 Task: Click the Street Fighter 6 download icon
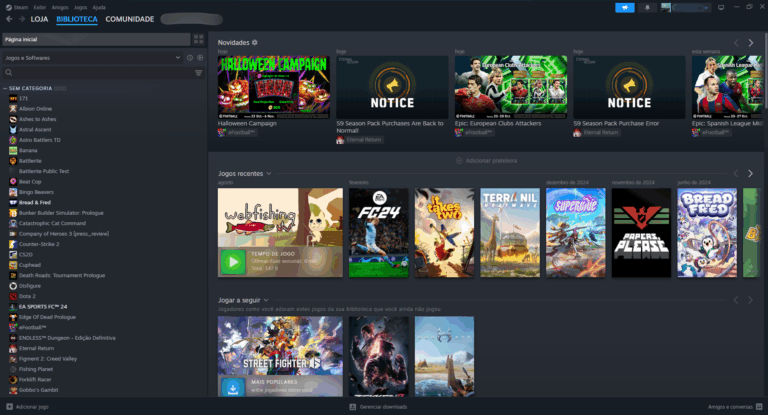233,388
